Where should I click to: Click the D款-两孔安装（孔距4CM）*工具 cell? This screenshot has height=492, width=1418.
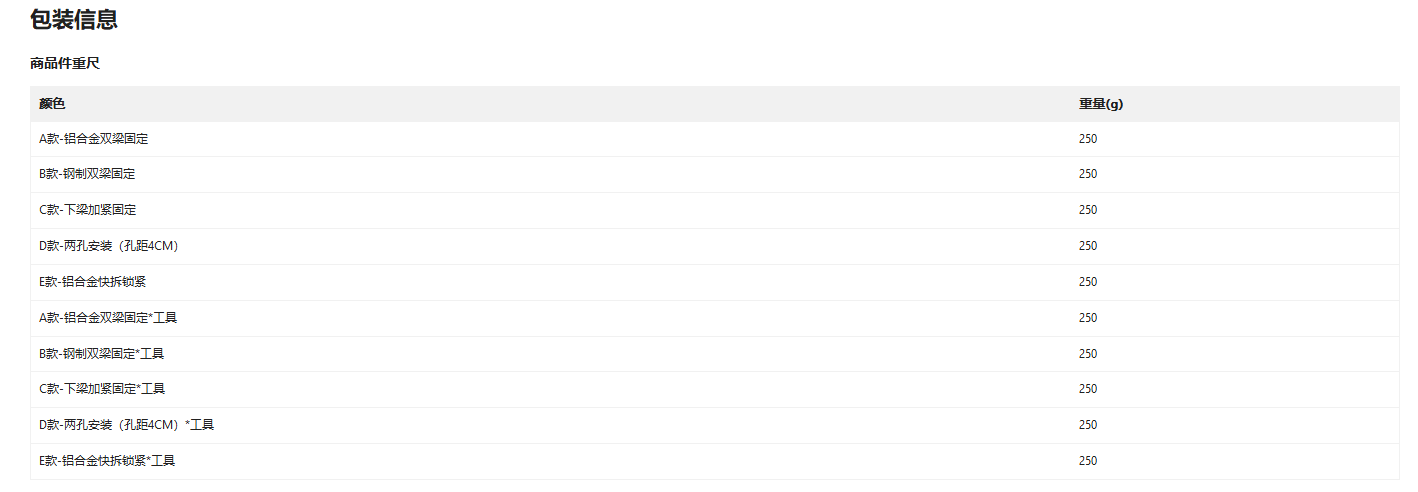pyautogui.click(x=127, y=425)
